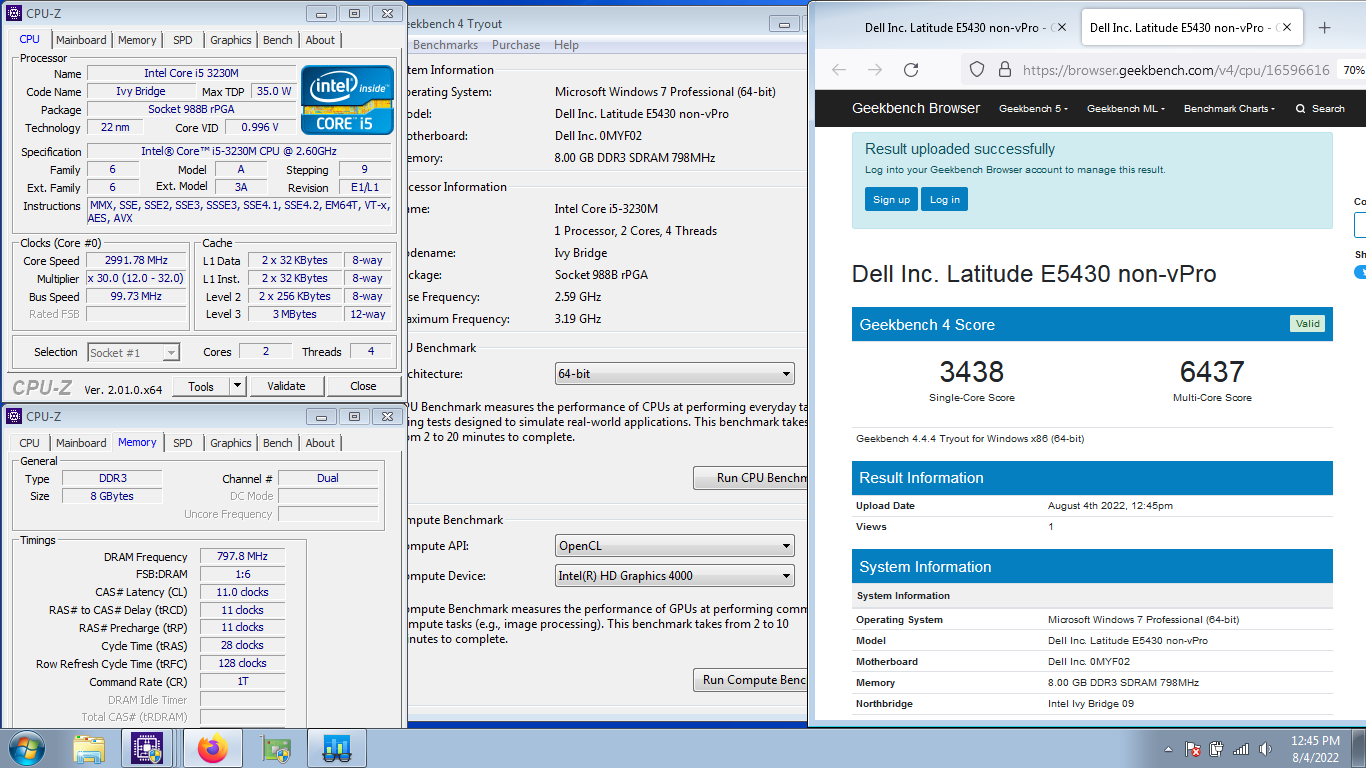Viewport: 1366px width, 768px height.
Task: Open Geekbench Help menu
Action: click(566, 45)
